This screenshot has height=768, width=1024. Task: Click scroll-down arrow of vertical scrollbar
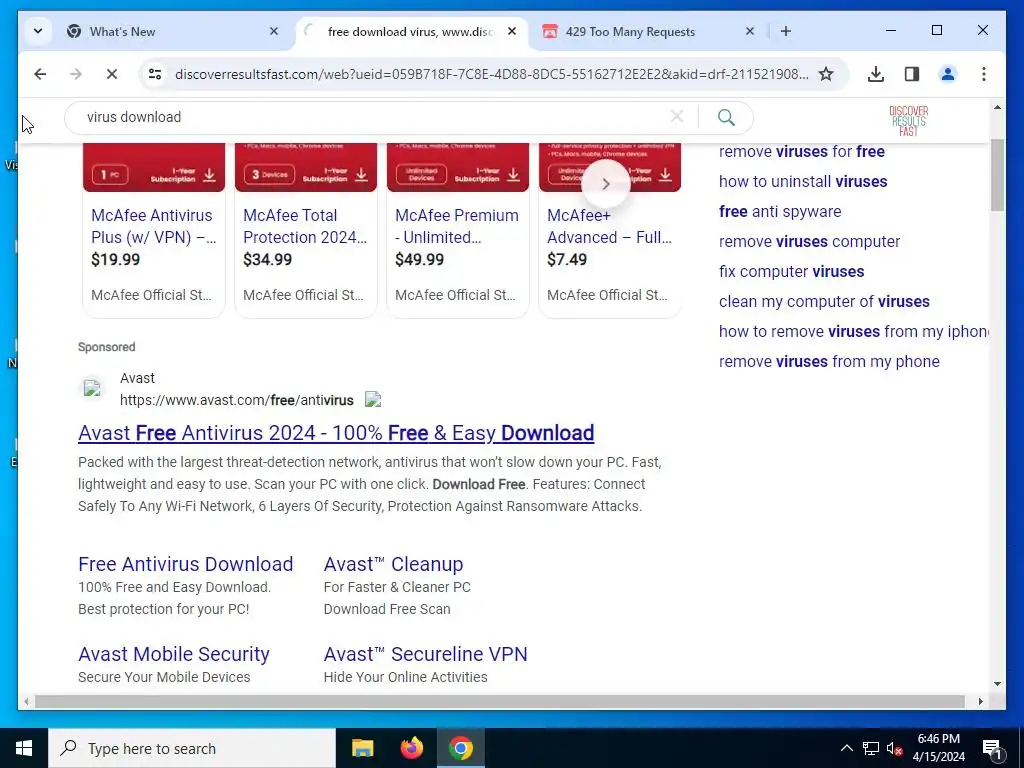[997, 684]
